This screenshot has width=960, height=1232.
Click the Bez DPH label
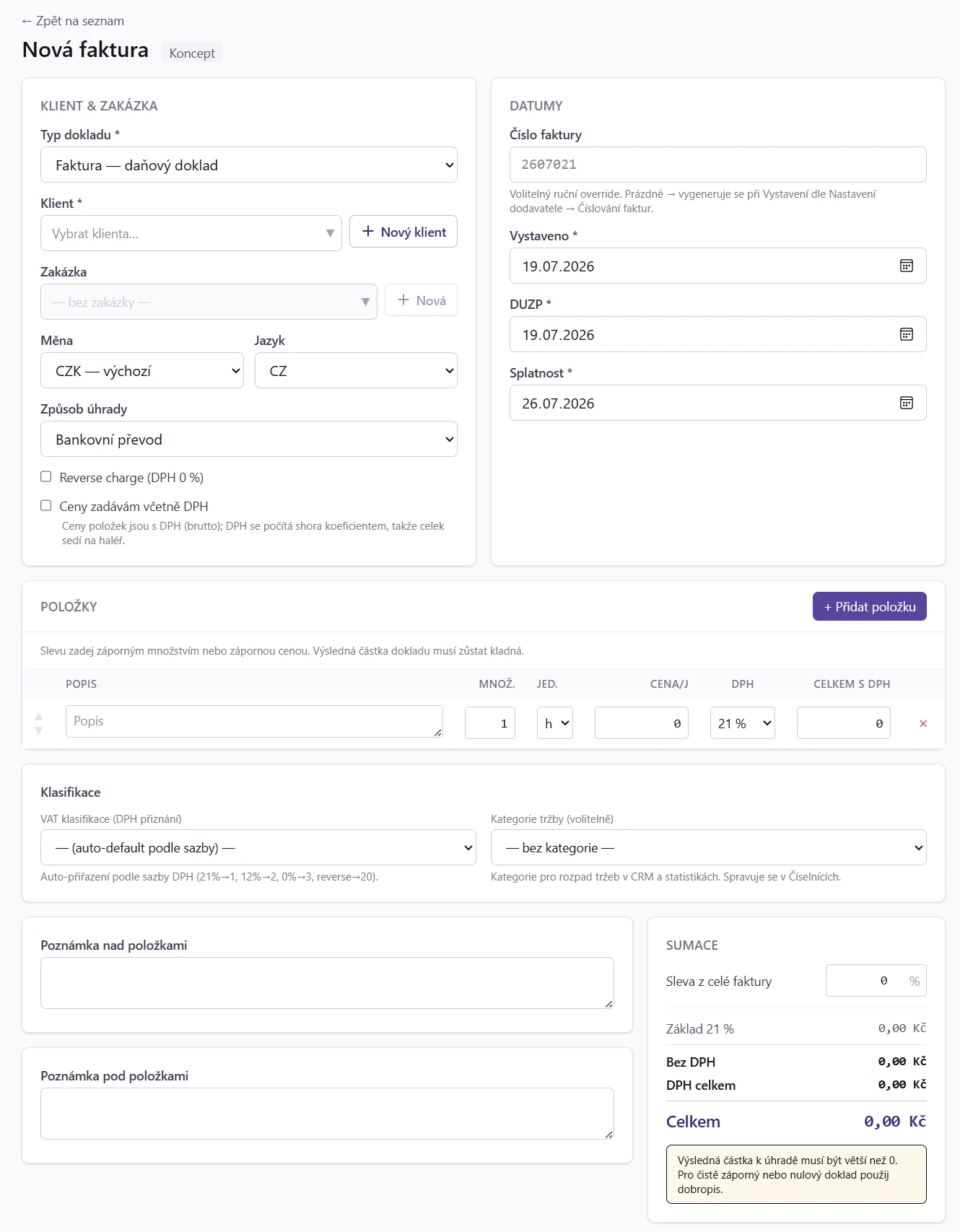(x=691, y=1062)
